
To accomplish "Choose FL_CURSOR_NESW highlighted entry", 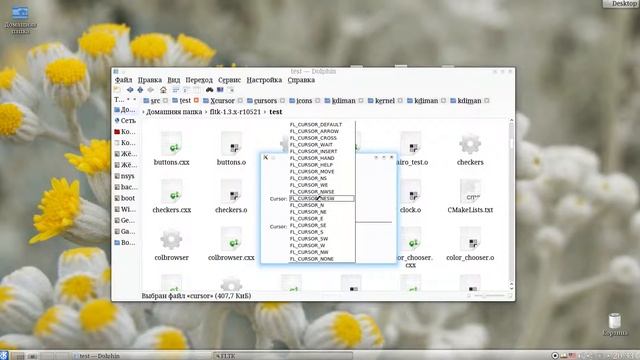I will pyautogui.click(x=322, y=198).
